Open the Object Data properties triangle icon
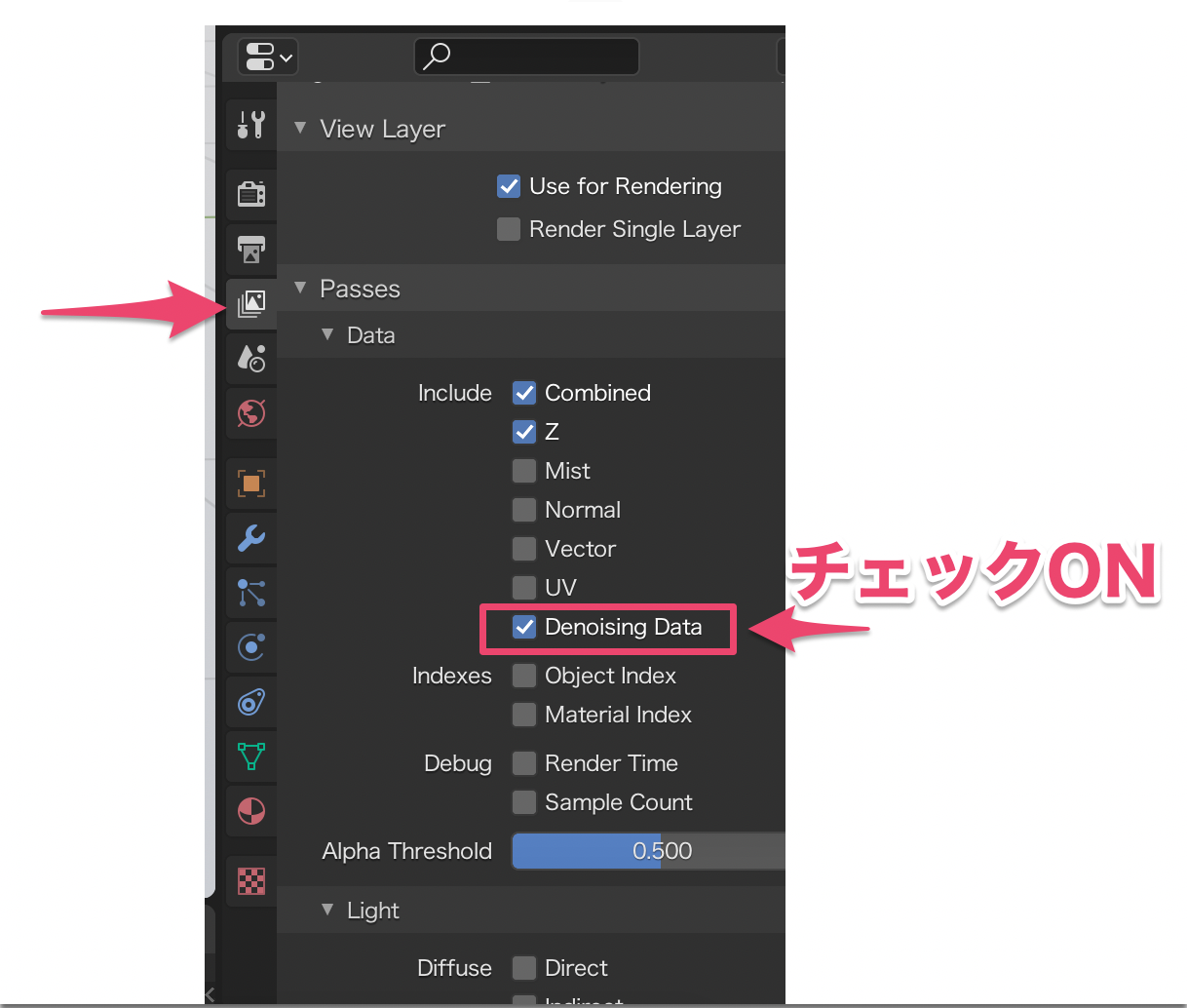Viewport: 1187px width, 1008px height. click(250, 756)
